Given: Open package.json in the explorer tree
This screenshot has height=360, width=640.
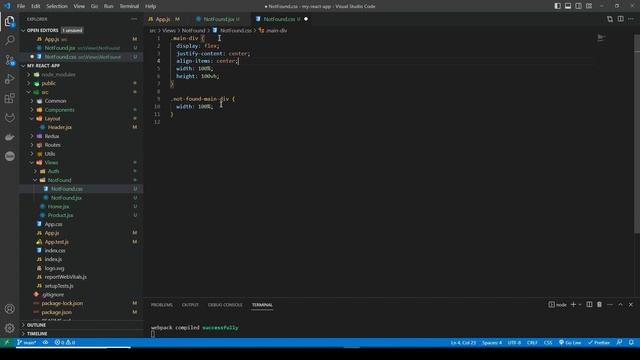Looking at the screenshot, I should (56, 312).
